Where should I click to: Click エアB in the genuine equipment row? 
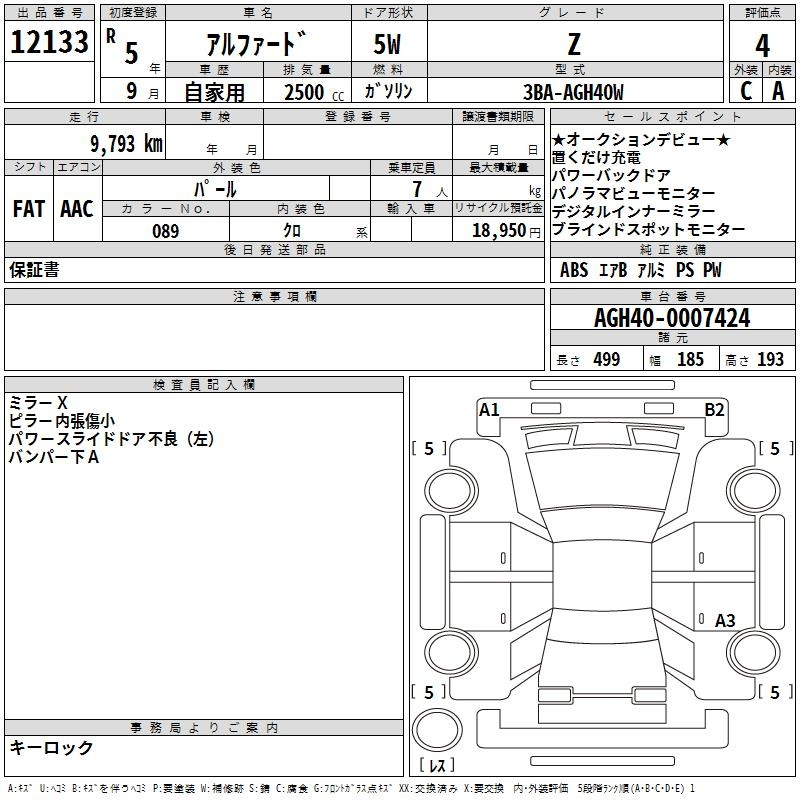tap(613, 270)
